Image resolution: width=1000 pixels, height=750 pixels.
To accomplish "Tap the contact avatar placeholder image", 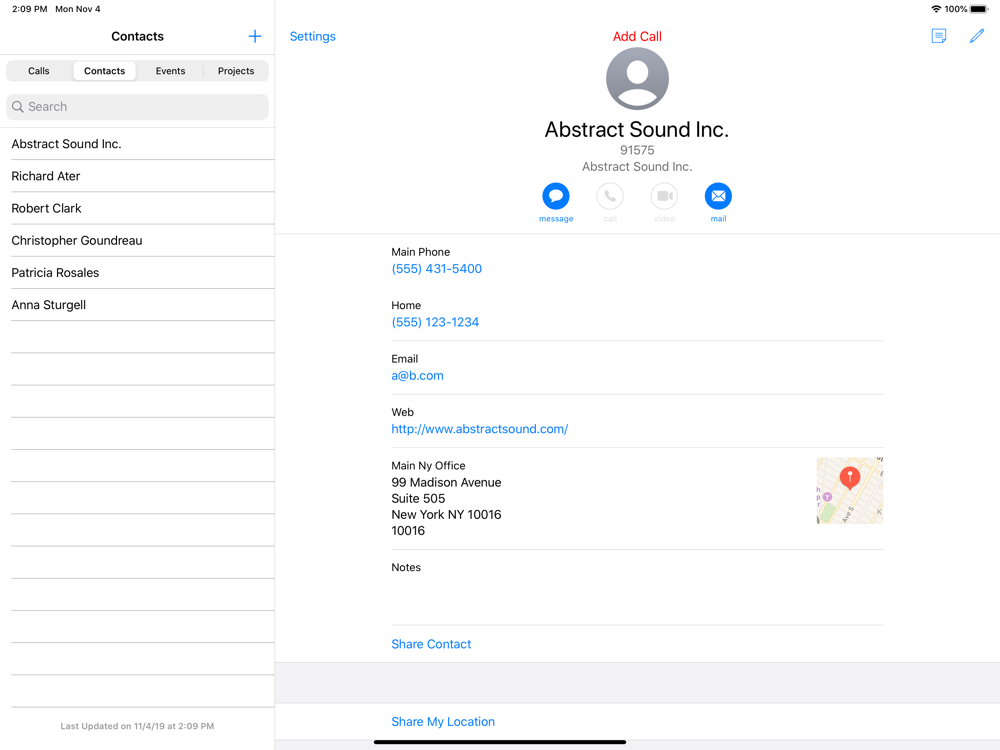I will pos(637,79).
